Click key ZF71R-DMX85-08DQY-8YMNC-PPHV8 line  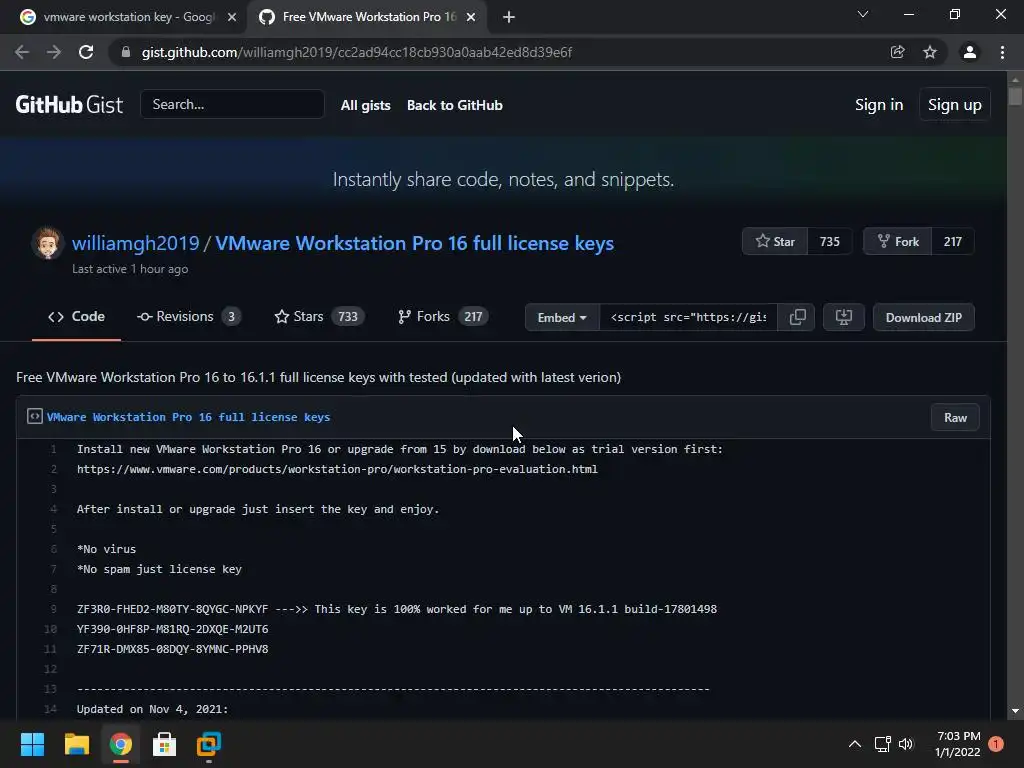pos(172,649)
